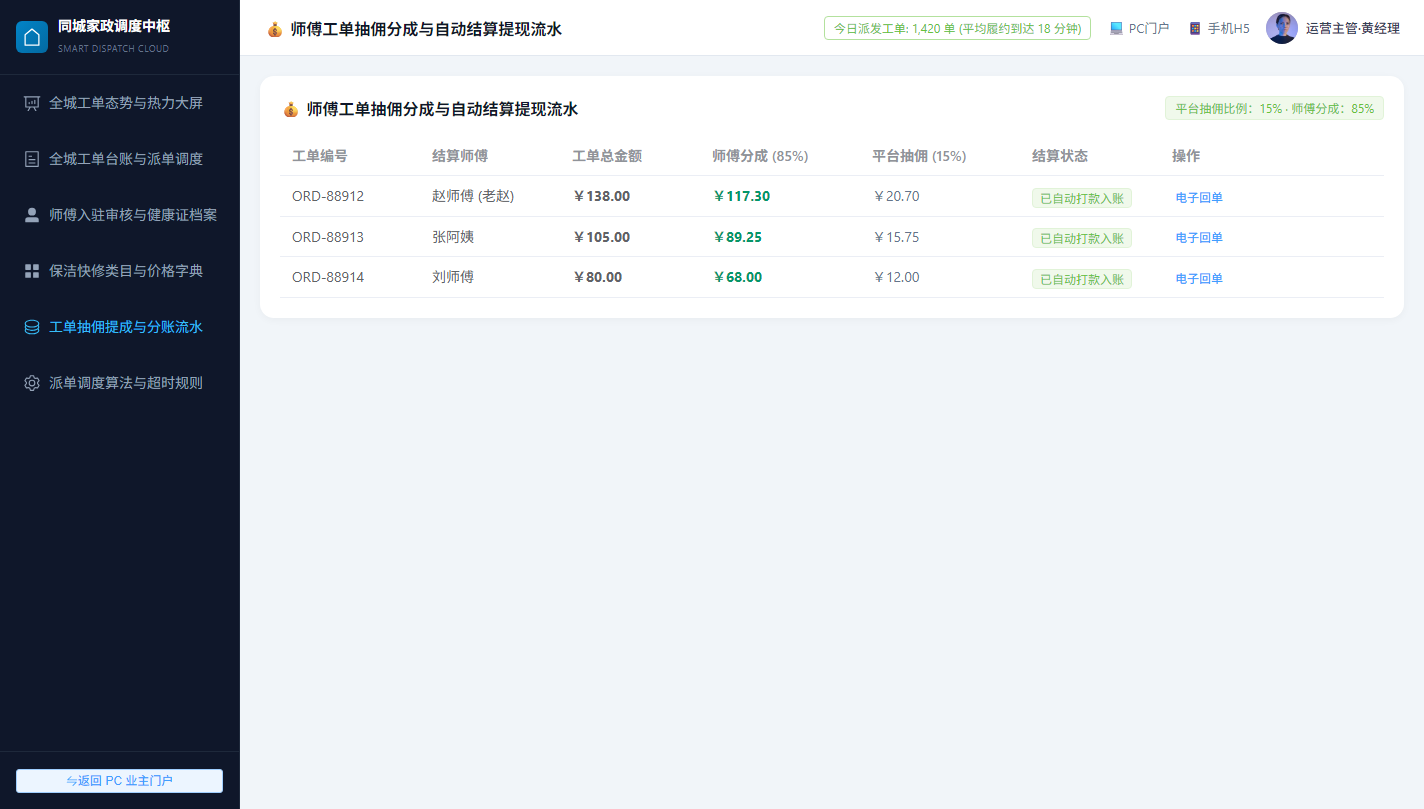
Task: Click the house logo icon in sidebar header
Action: coord(32,37)
